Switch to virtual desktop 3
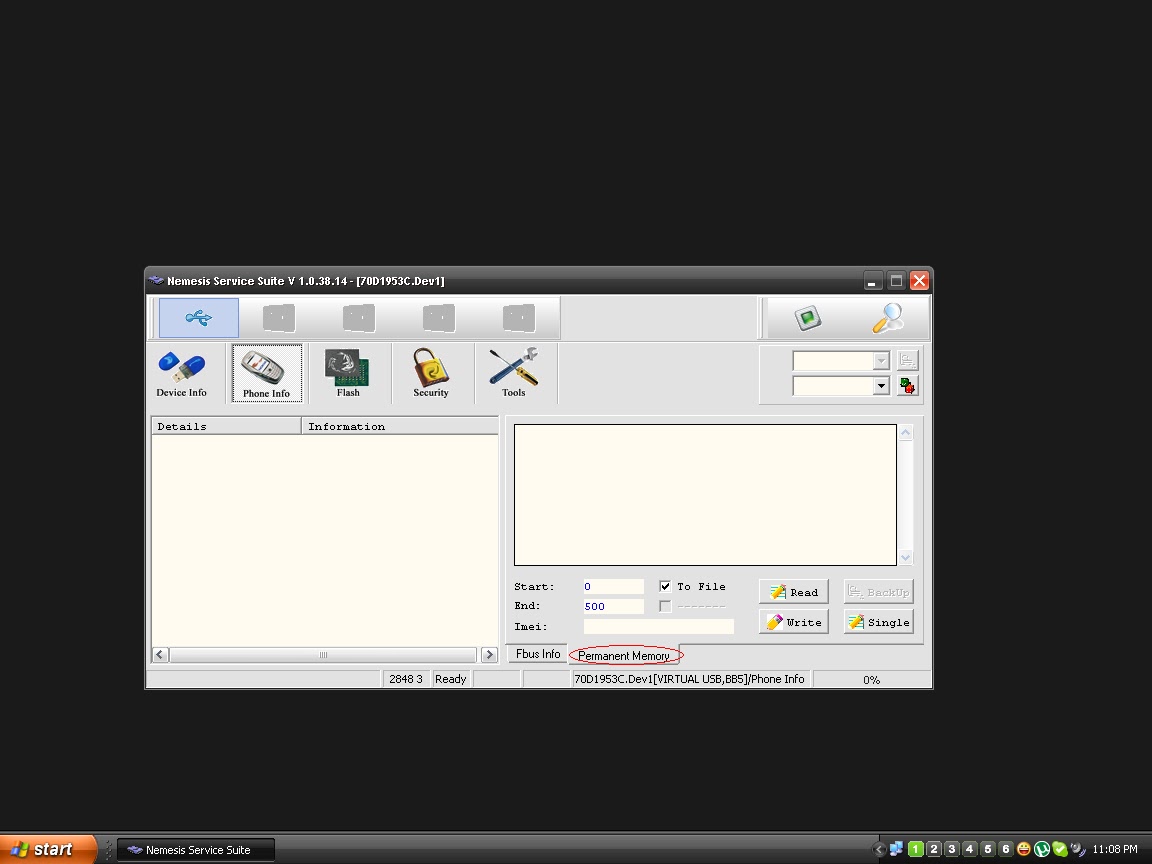This screenshot has height=864, width=1152. click(951, 849)
